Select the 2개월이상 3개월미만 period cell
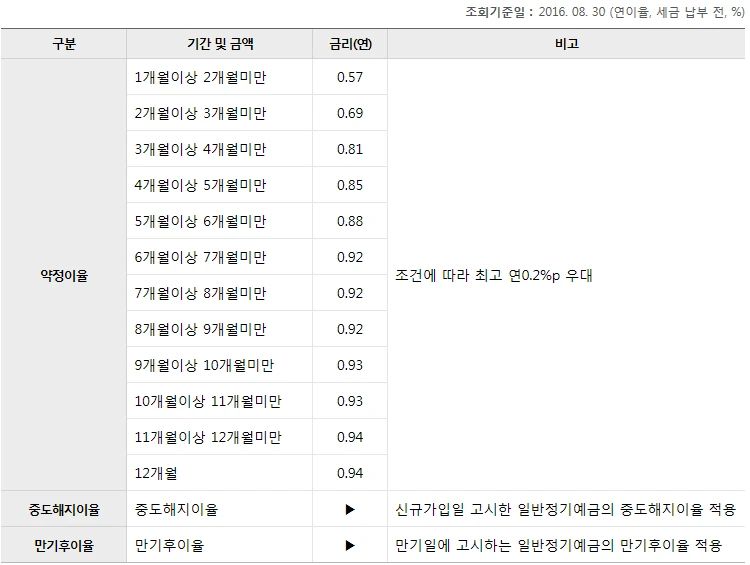Image resolution: width=750 pixels, height=565 pixels. tap(220, 113)
